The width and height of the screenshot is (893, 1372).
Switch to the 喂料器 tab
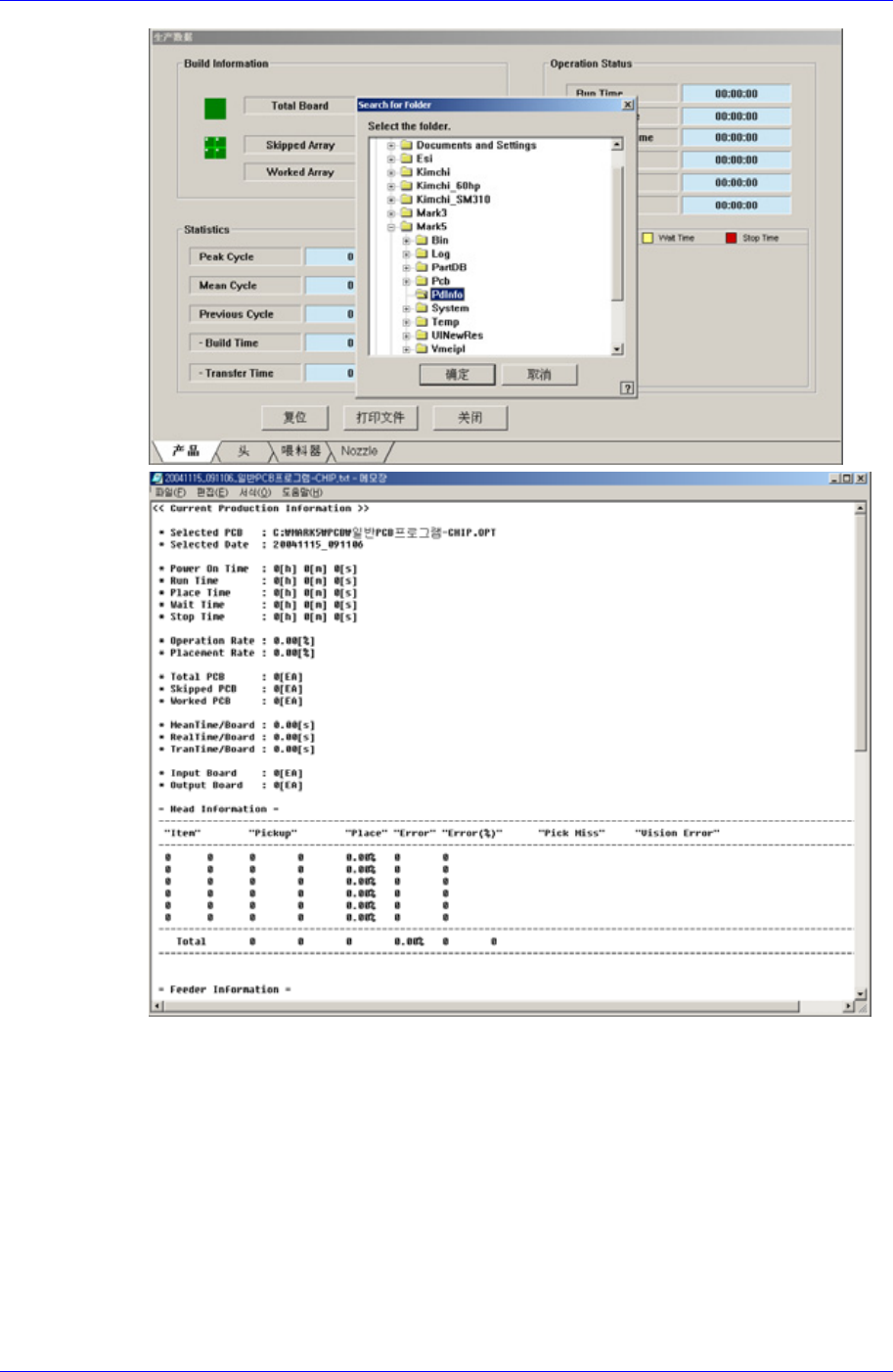point(300,451)
